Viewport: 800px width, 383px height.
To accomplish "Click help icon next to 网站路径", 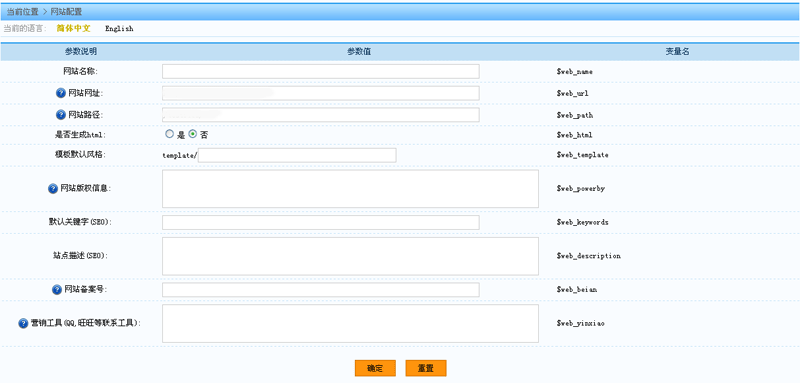I will (61, 115).
